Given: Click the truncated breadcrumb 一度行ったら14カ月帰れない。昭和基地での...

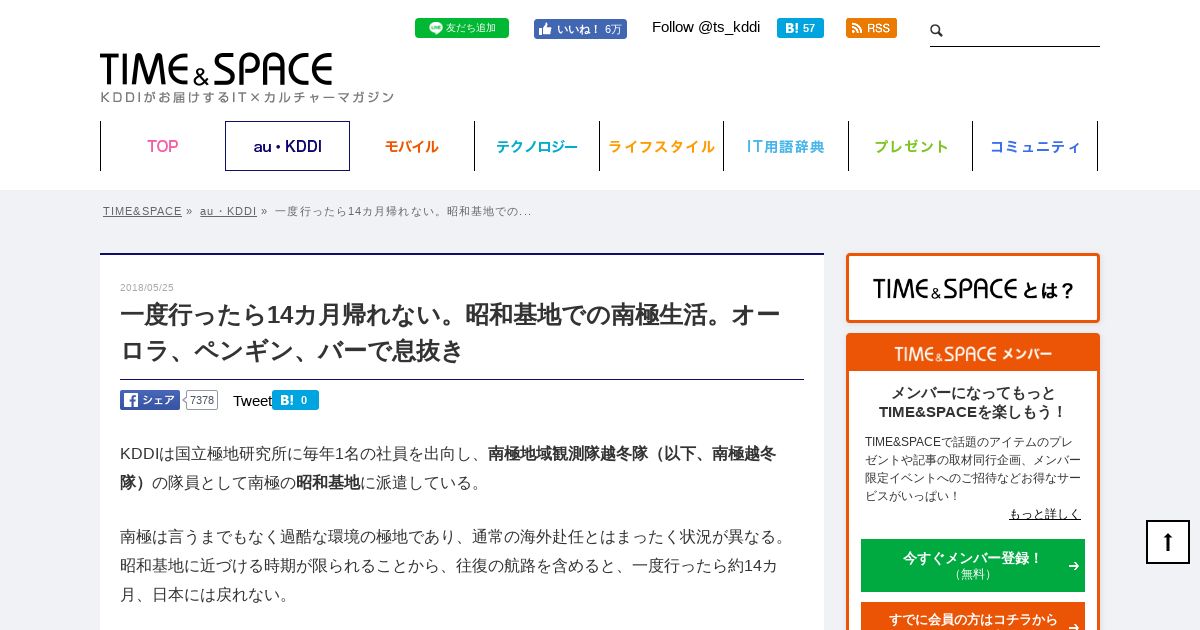Looking at the screenshot, I should pyautogui.click(x=403, y=211).
